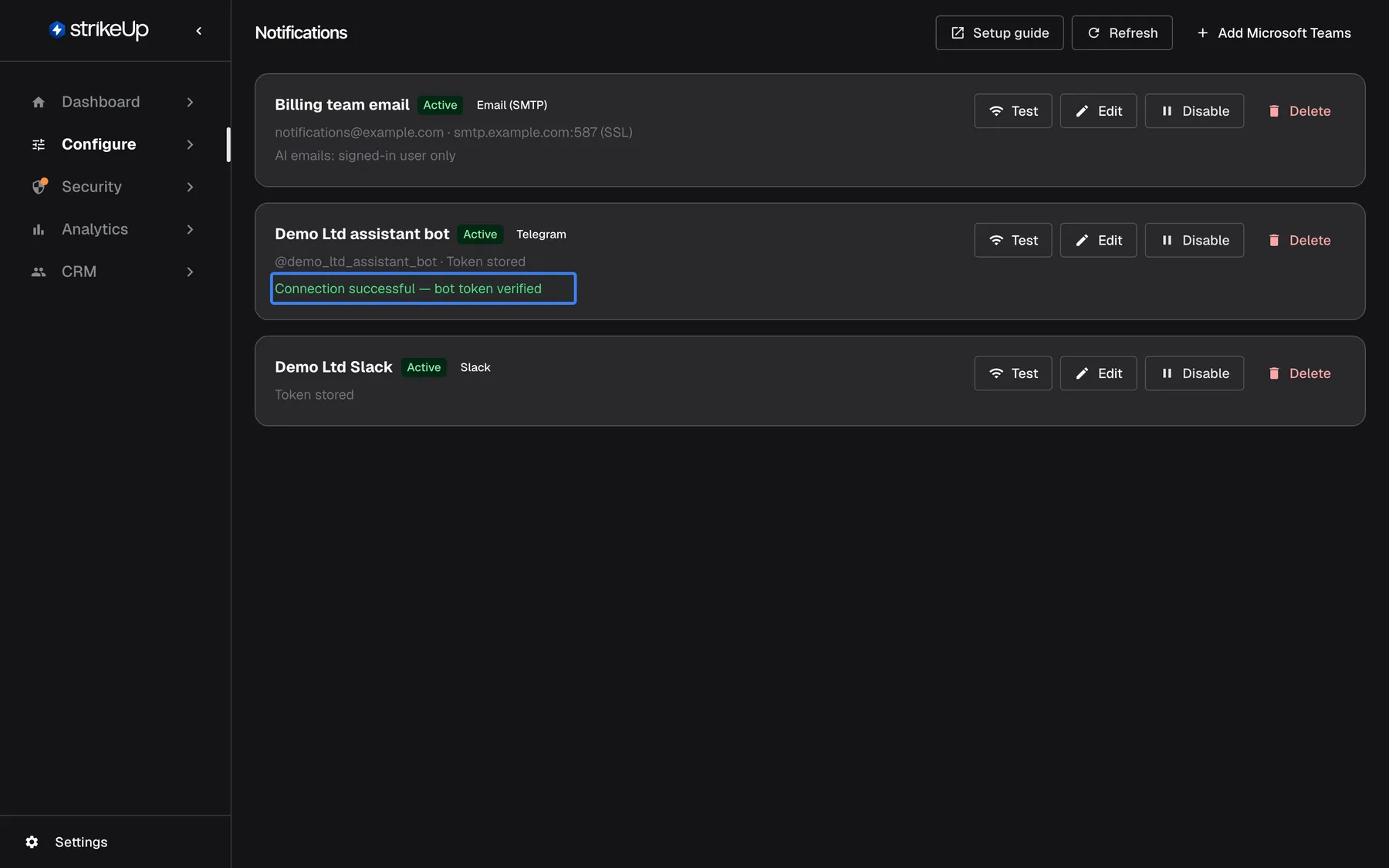Delete the Demo Ltd Slack channel
The image size is (1389, 868).
(x=1299, y=373)
